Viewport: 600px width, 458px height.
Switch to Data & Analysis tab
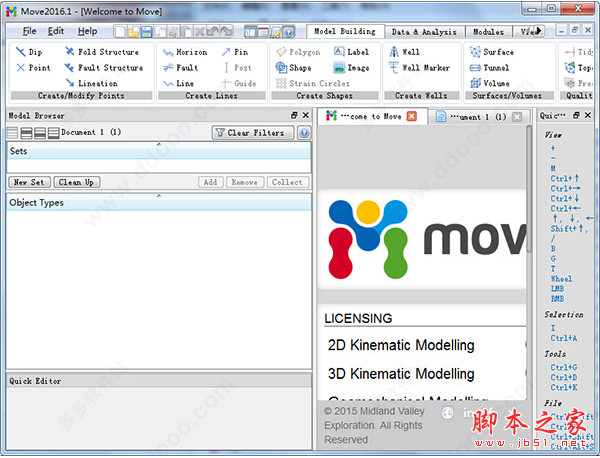click(424, 32)
